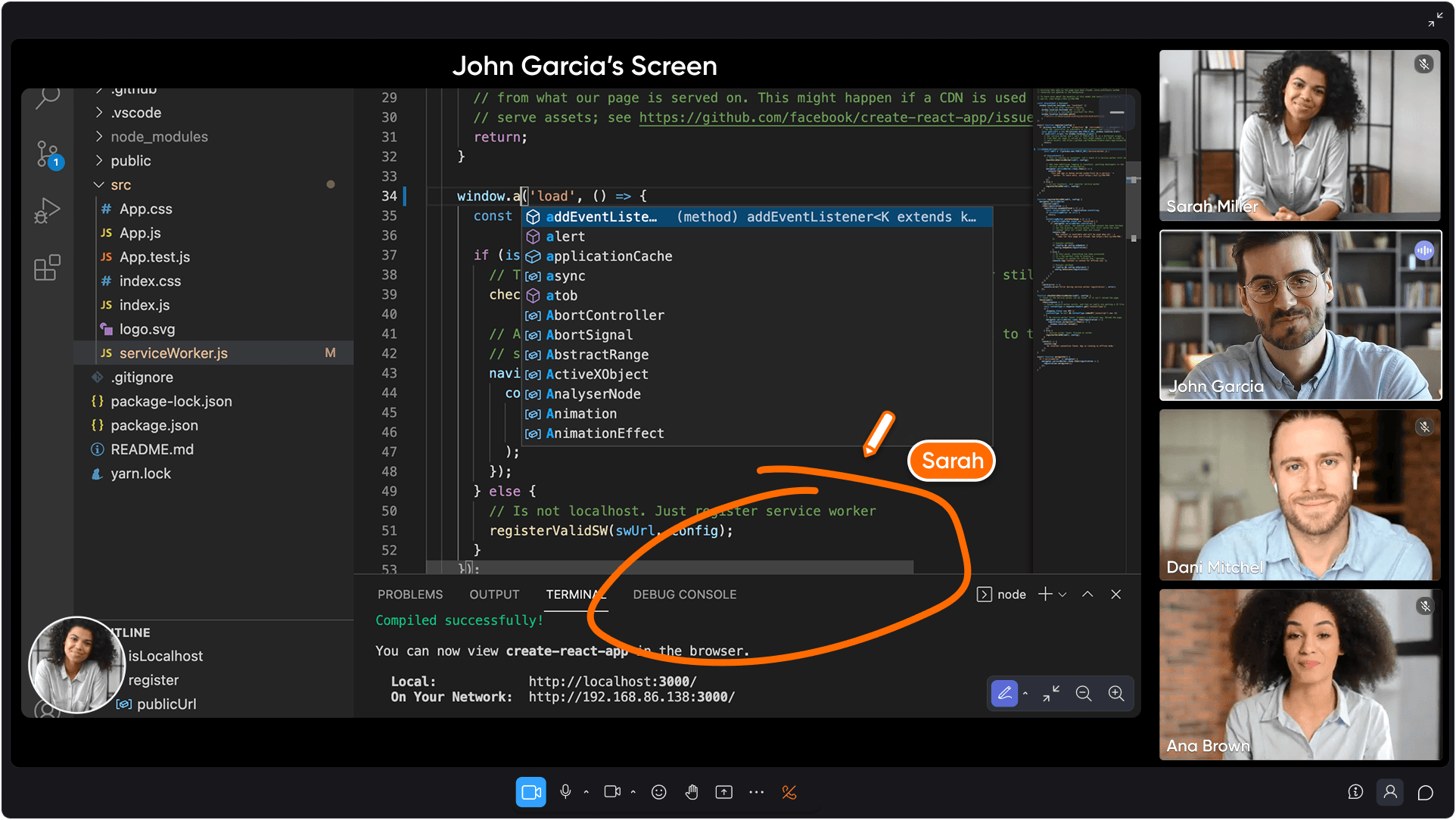Click the zoom in magnifier icon
The width and height of the screenshot is (1456, 820).
pos(1116,694)
